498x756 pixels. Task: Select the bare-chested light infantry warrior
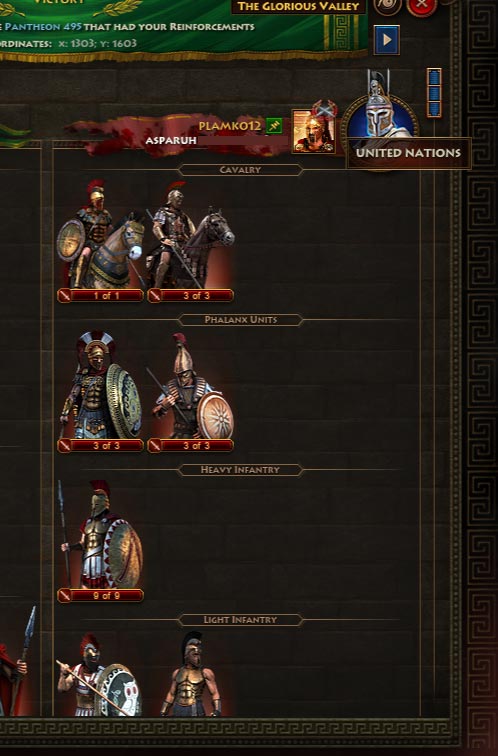(x=190, y=674)
